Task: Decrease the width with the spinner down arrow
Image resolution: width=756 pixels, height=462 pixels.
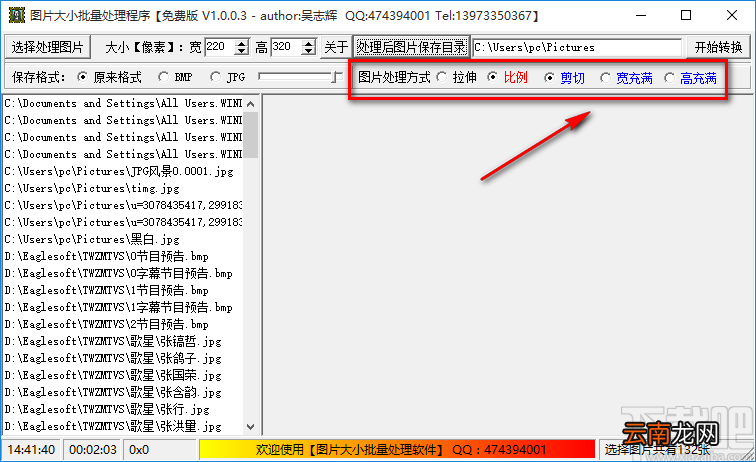Action: [242, 52]
